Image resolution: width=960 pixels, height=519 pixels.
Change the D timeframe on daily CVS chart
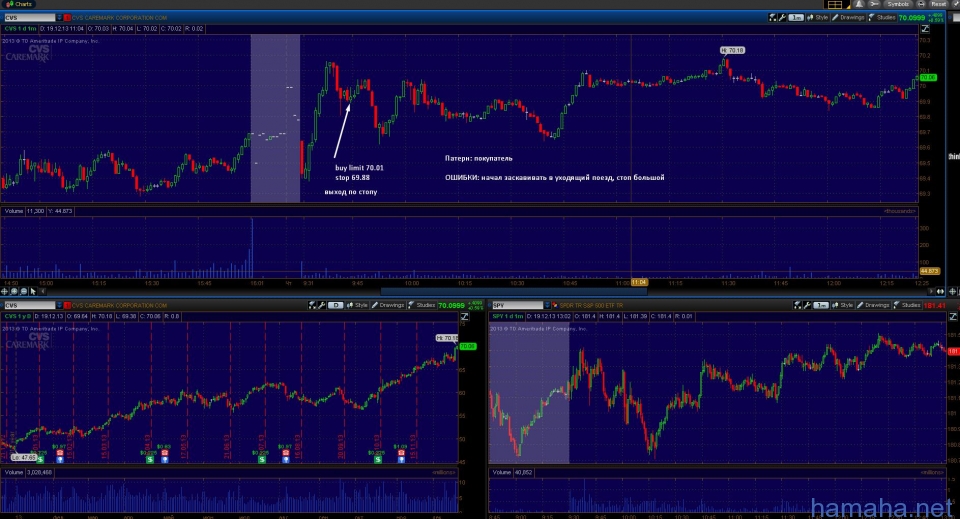click(336, 305)
